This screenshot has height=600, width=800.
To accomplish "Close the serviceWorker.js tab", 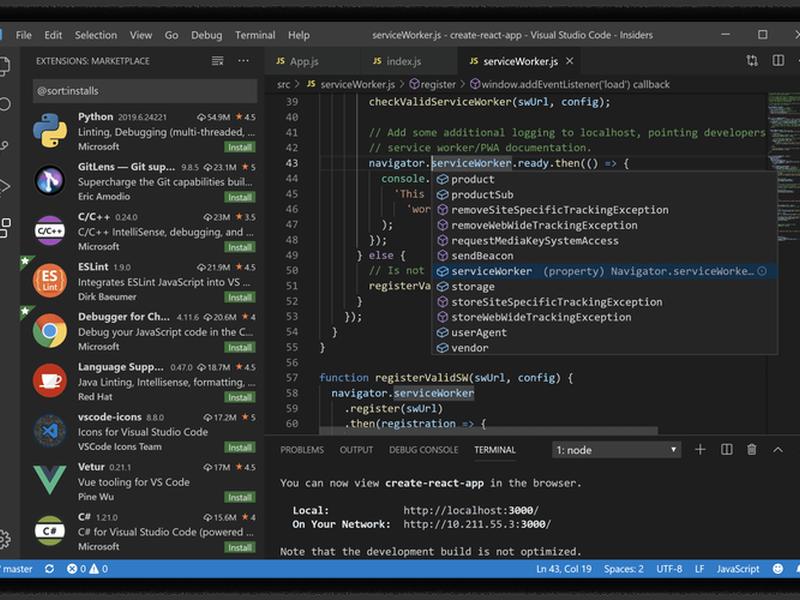I will coord(569,61).
